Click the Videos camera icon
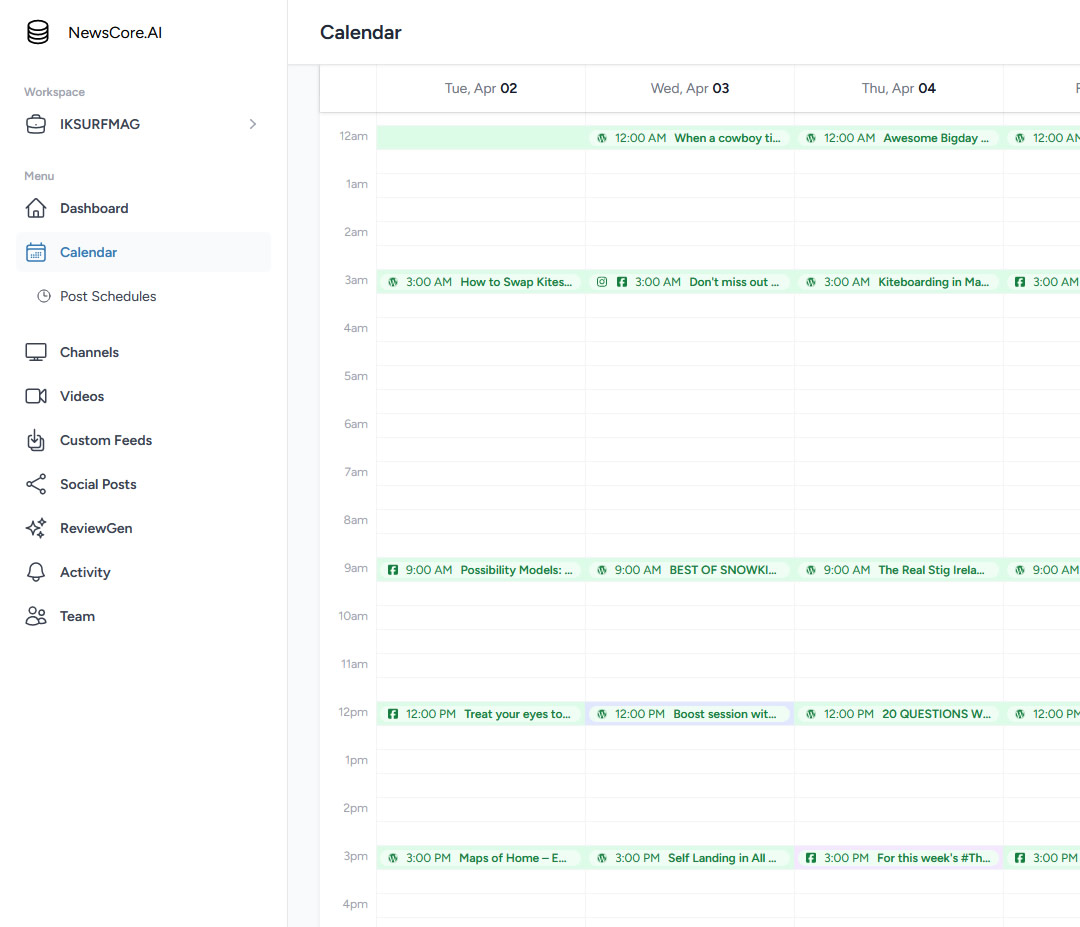 36,396
